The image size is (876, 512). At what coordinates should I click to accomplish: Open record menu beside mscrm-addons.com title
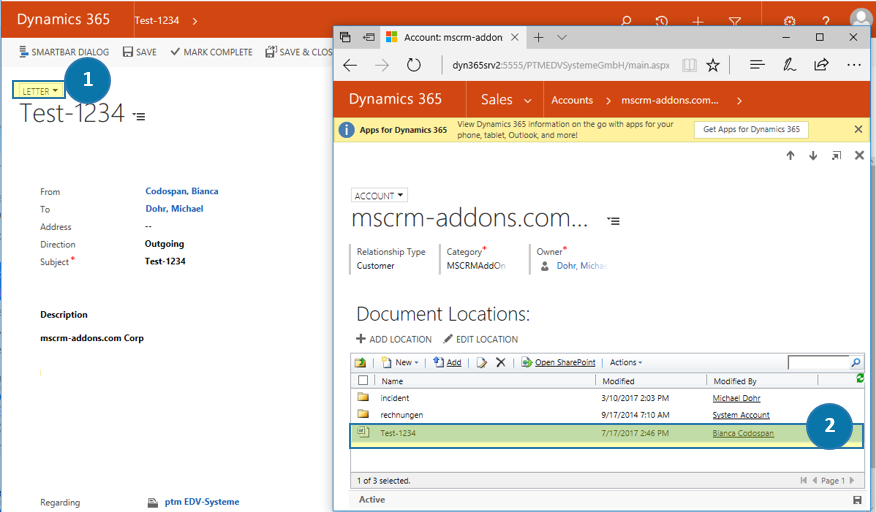613,221
